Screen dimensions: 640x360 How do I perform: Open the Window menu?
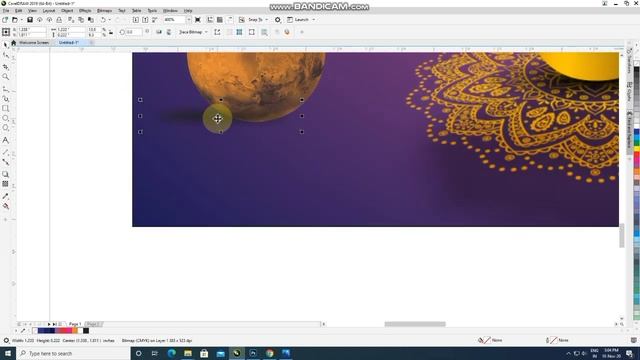(x=170, y=11)
